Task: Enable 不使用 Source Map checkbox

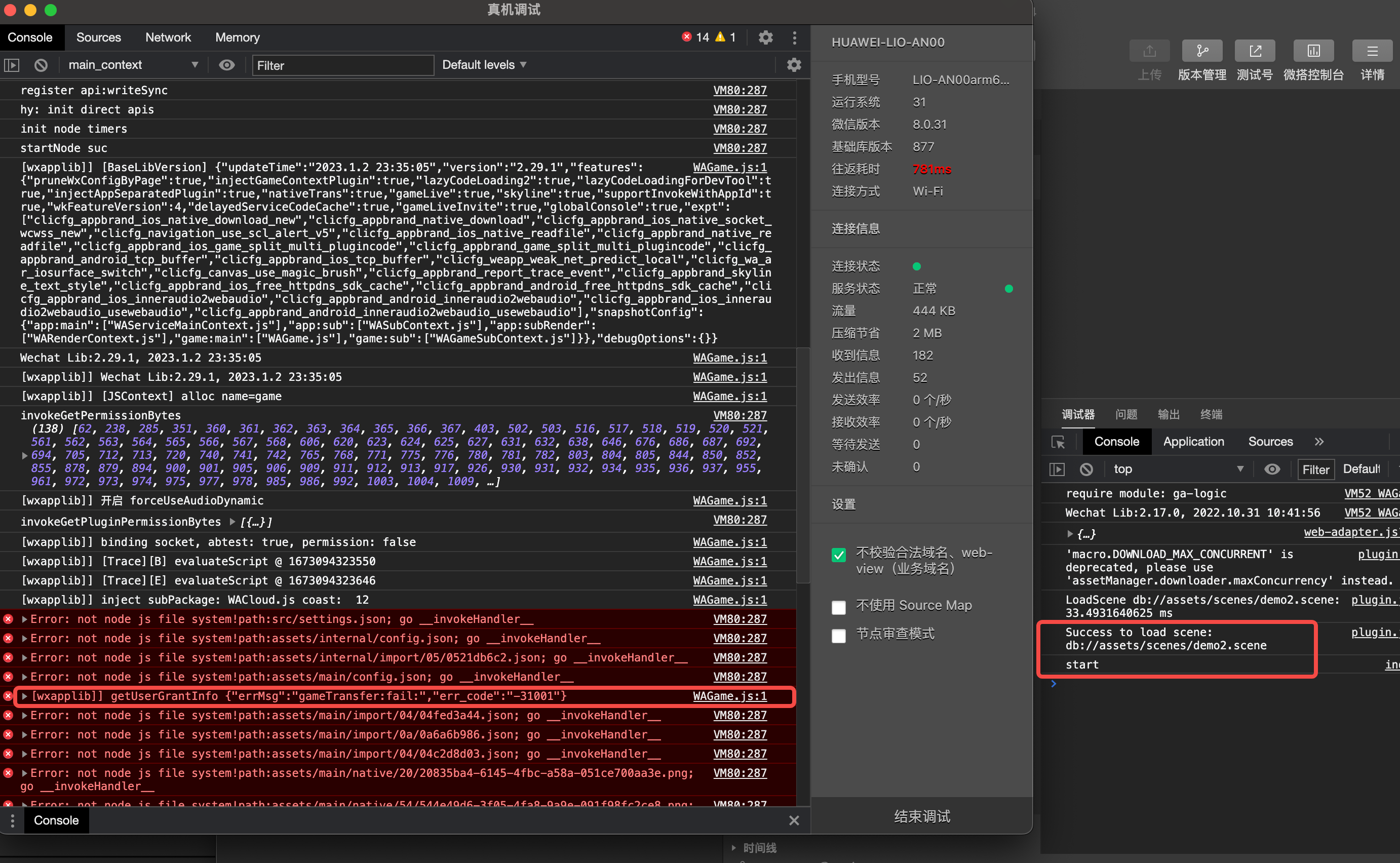Action: pos(838,607)
